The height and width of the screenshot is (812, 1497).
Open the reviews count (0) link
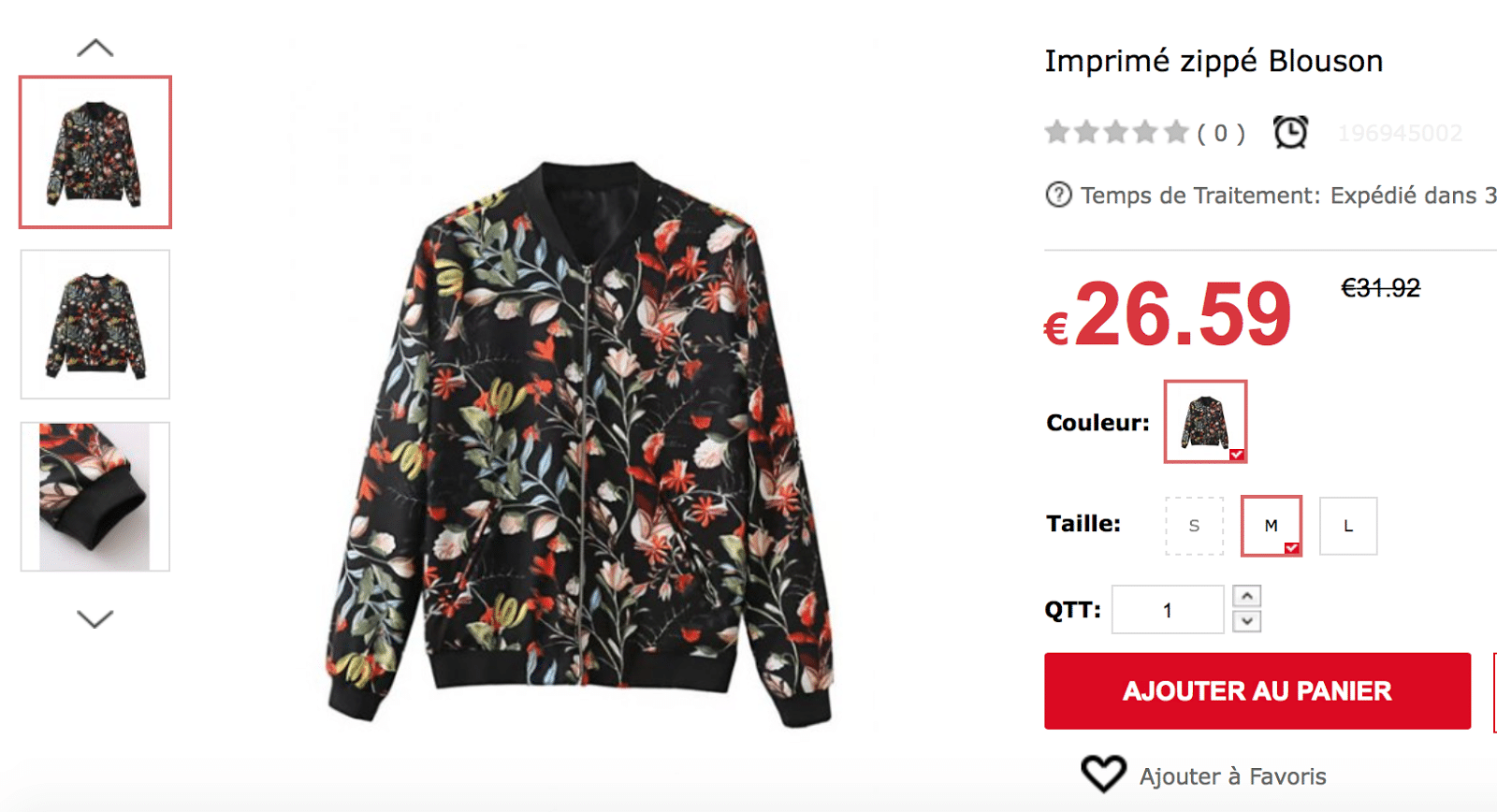click(x=1221, y=134)
